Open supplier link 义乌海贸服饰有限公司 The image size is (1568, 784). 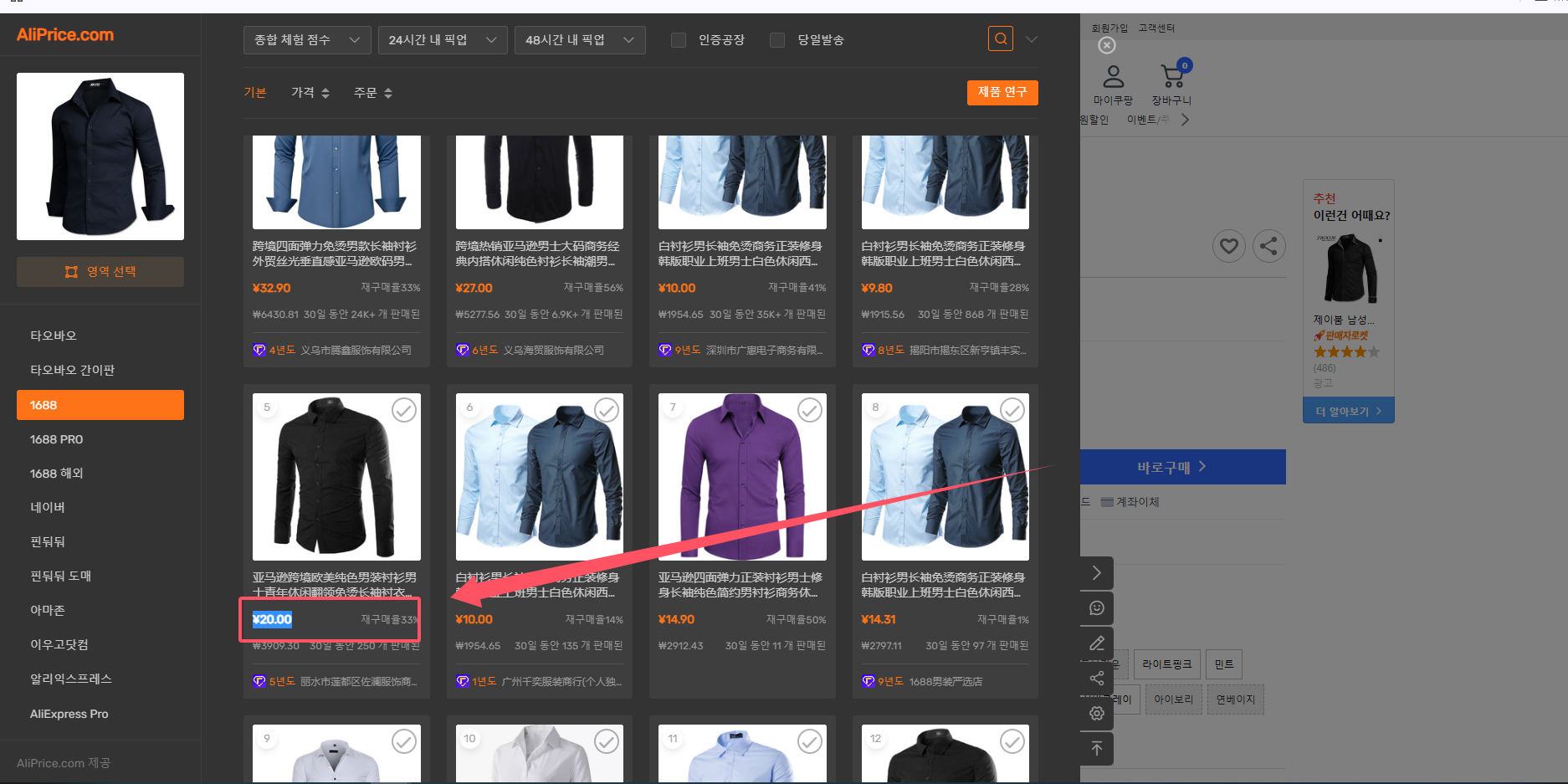point(554,350)
